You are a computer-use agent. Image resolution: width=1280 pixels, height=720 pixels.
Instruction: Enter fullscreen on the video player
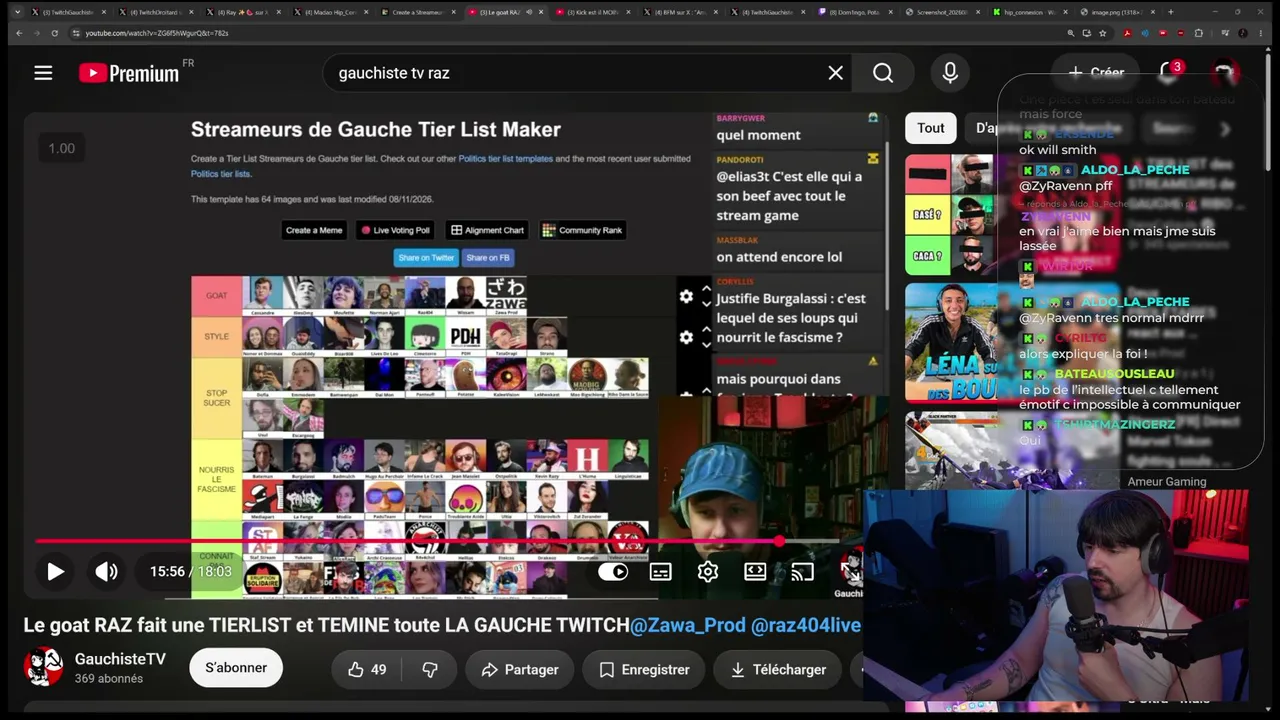(x=850, y=572)
